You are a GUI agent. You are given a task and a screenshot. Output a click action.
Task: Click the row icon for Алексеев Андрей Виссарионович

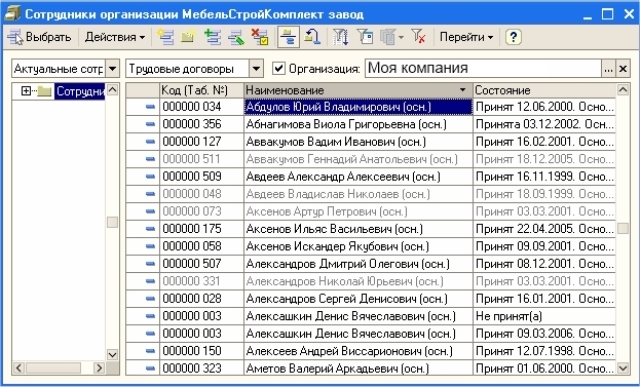[x=151, y=351]
